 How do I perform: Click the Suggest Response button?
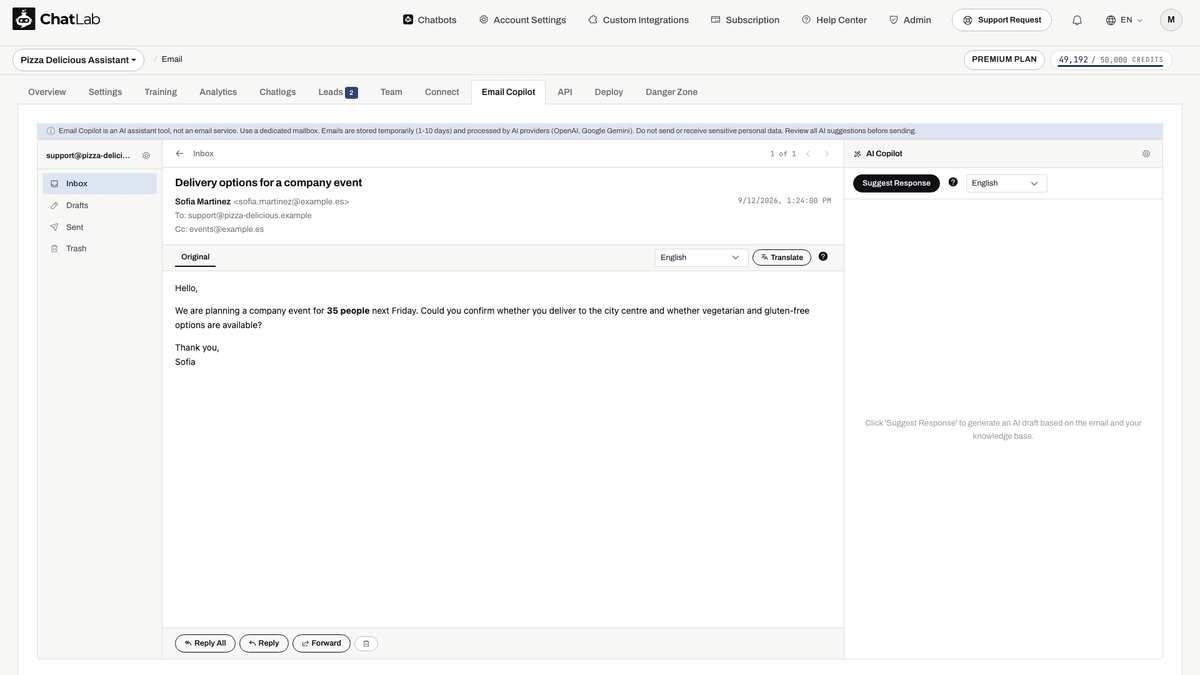click(x=896, y=183)
